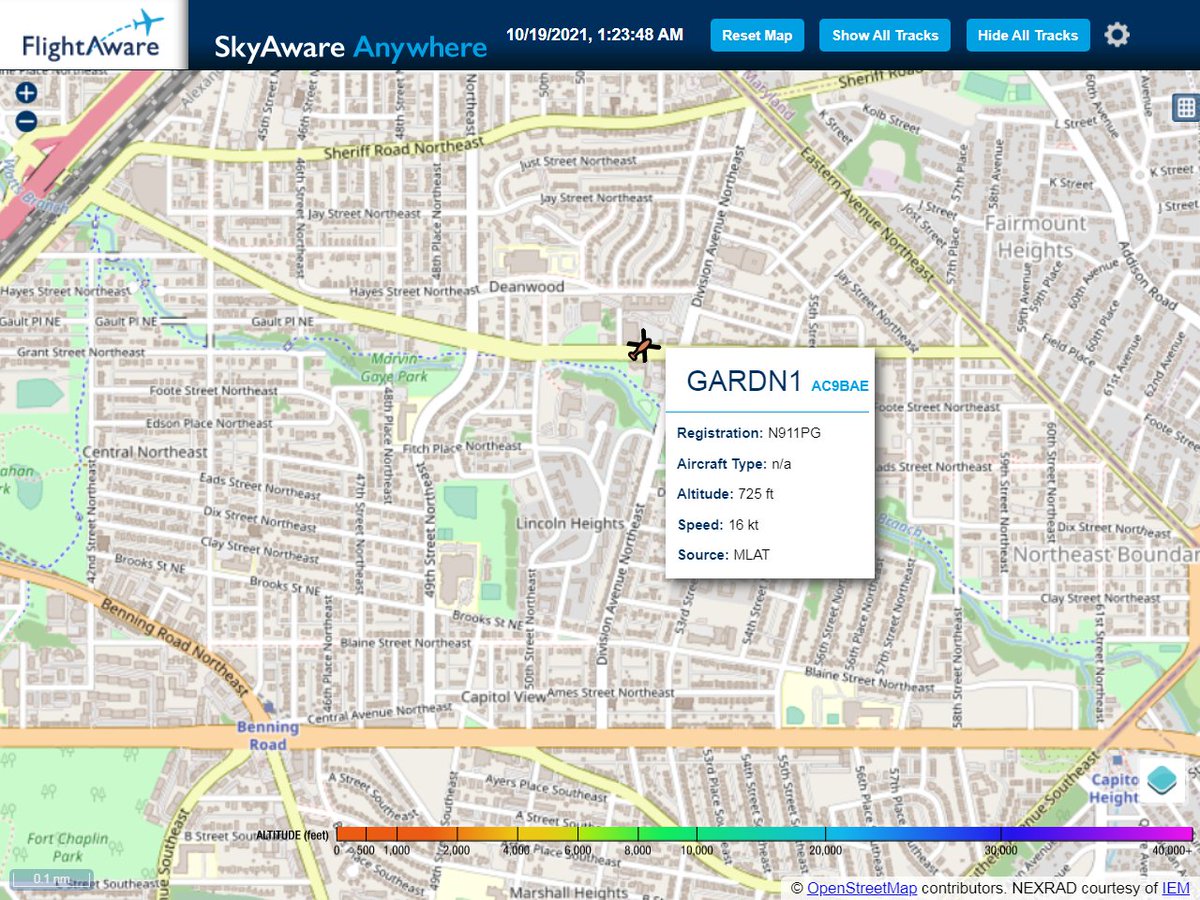Click the SkyAware Anywhere title
1200x900 pixels.
(351, 47)
